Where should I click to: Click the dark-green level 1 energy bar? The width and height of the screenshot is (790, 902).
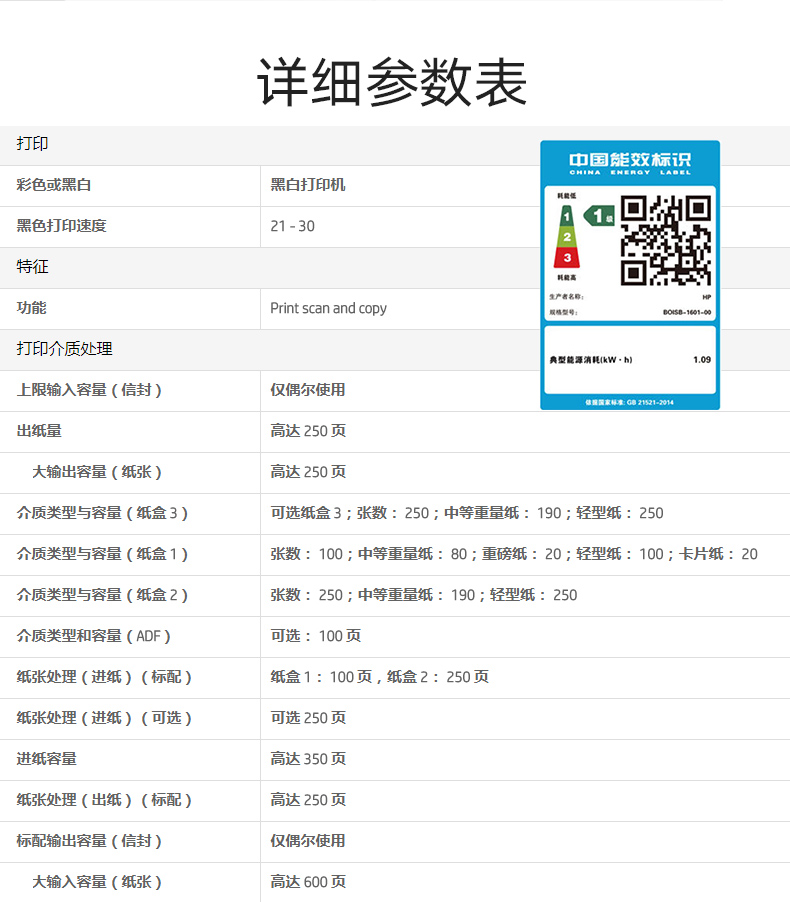click(x=566, y=216)
